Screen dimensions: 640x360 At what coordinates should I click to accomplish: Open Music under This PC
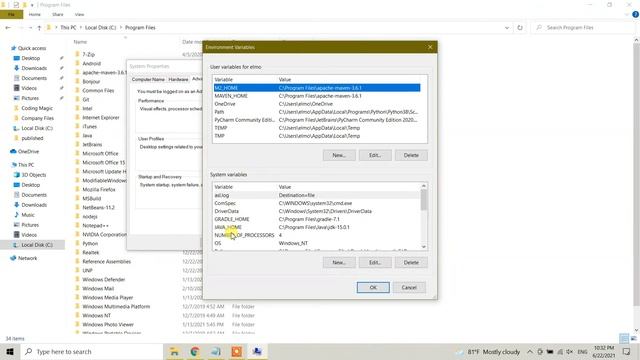[28, 215]
